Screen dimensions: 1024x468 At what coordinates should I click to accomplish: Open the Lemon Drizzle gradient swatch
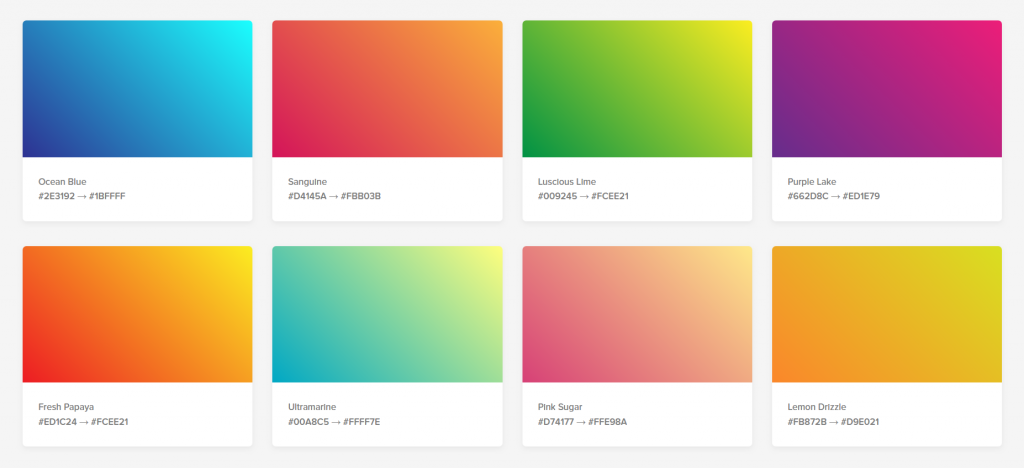pos(887,314)
